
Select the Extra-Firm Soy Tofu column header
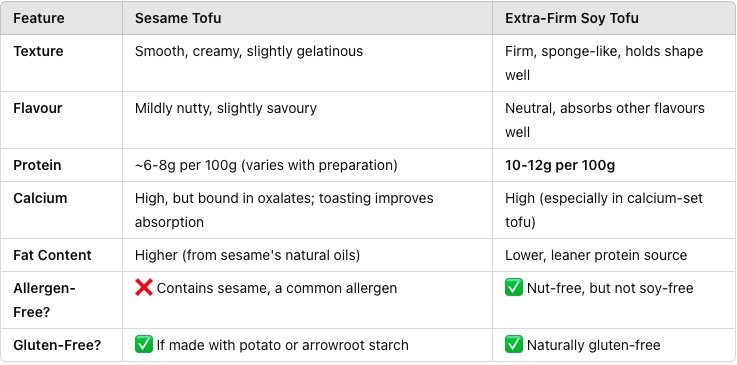pyautogui.click(x=572, y=18)
